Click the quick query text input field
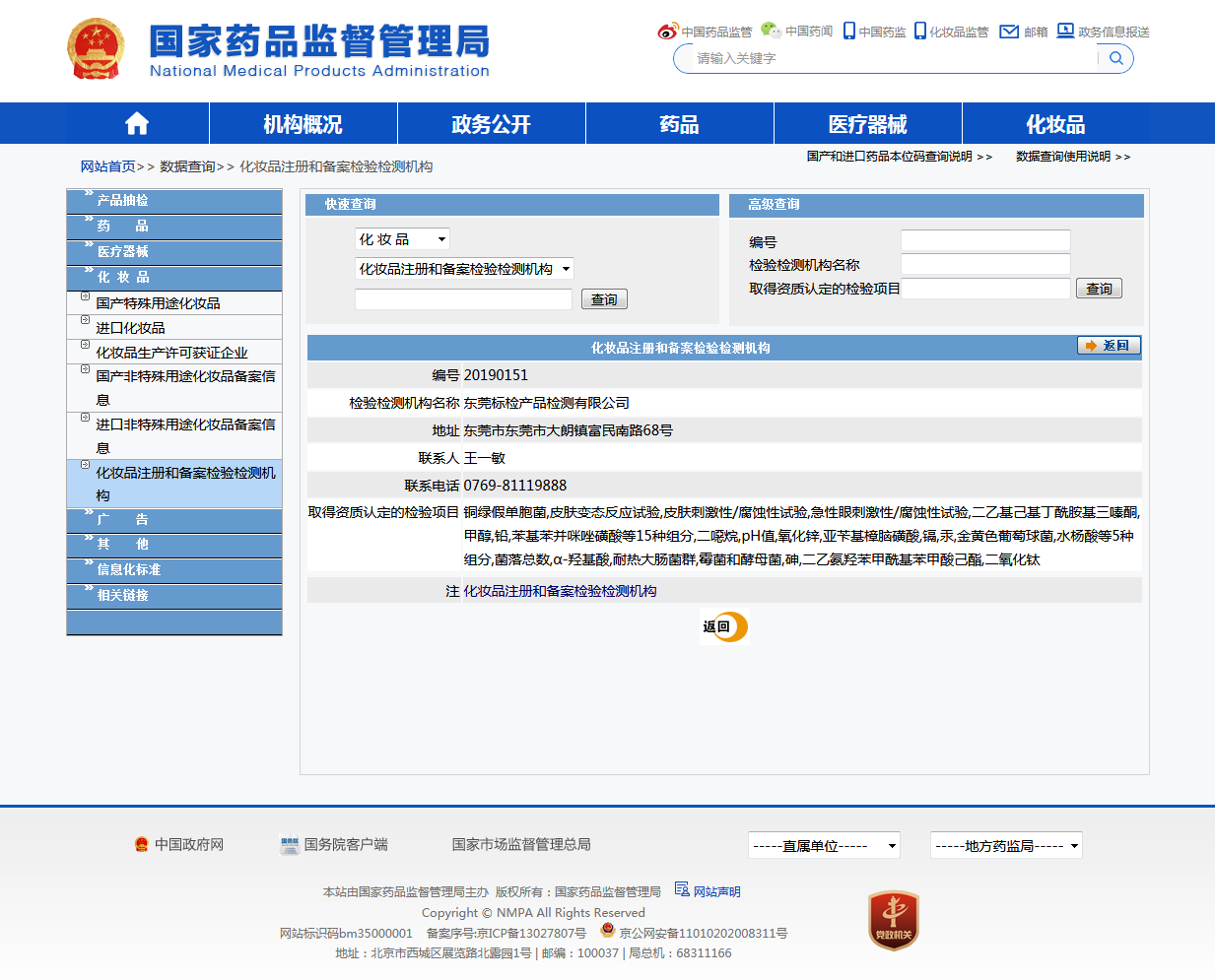The image size is (1215, 980). click(x=463, y=299)
